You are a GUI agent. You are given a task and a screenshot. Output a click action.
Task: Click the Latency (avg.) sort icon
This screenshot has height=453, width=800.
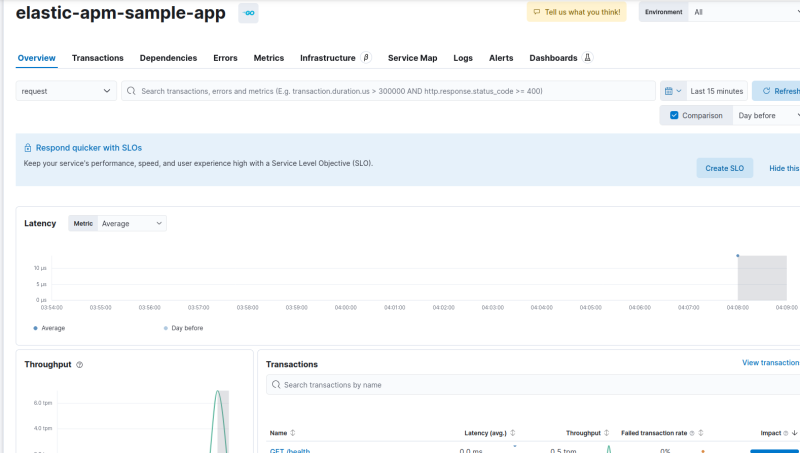(x=513, y=433)
